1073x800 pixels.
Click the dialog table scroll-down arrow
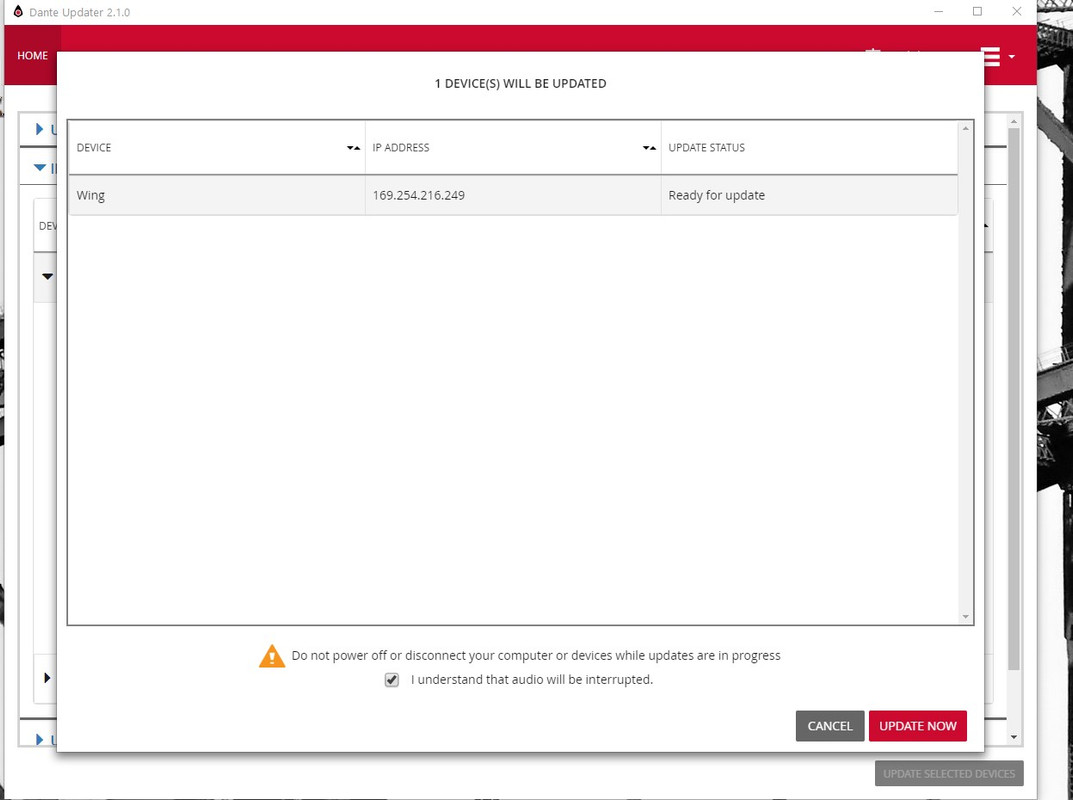click(x=966, y=617)
